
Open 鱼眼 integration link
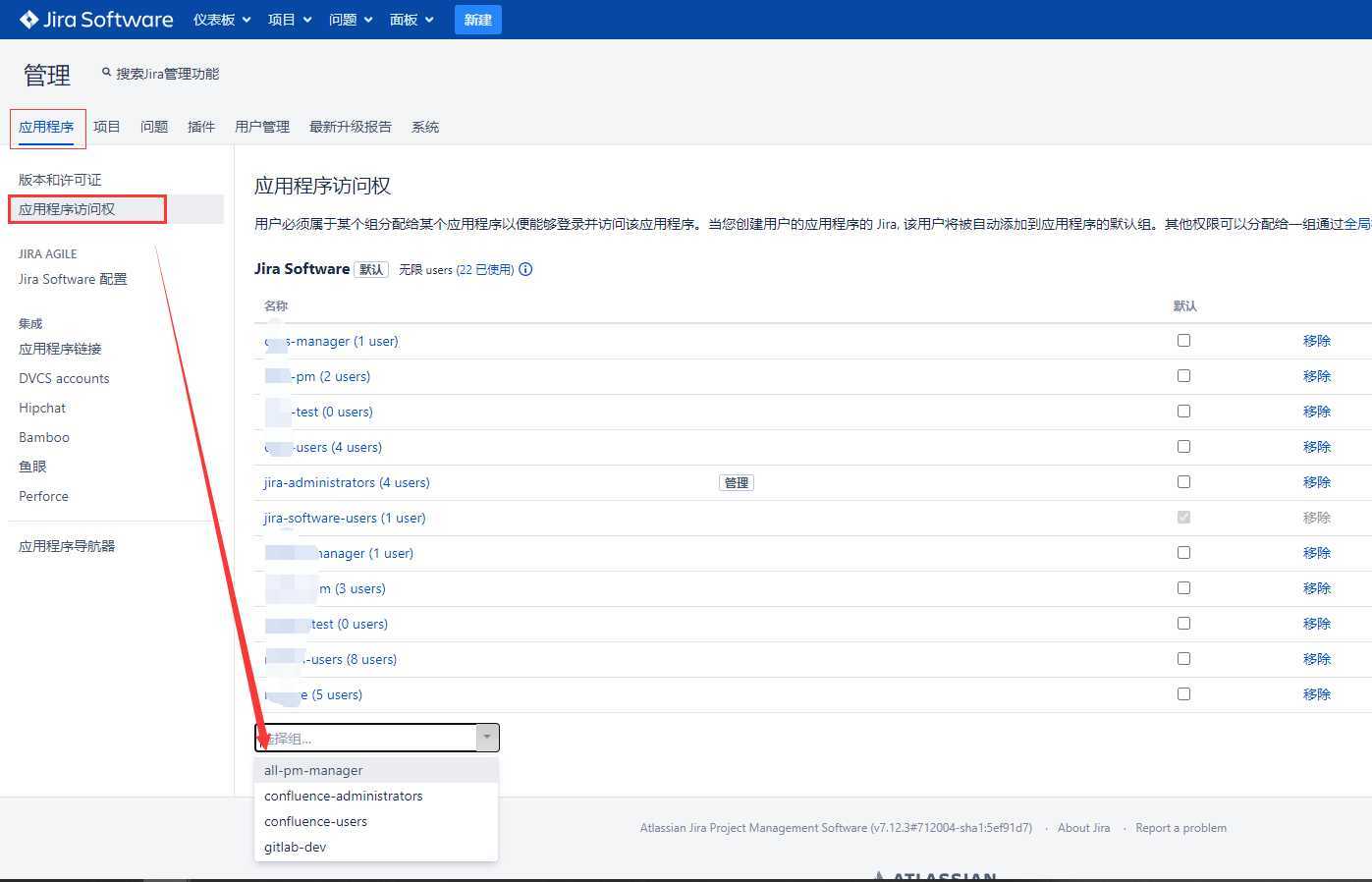point(32,467)
